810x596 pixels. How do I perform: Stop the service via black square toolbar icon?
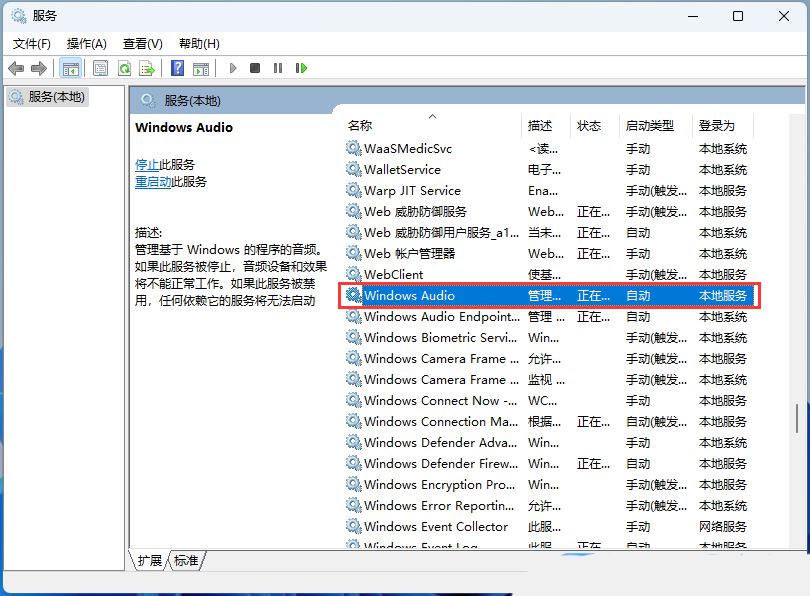coord(255,68)
